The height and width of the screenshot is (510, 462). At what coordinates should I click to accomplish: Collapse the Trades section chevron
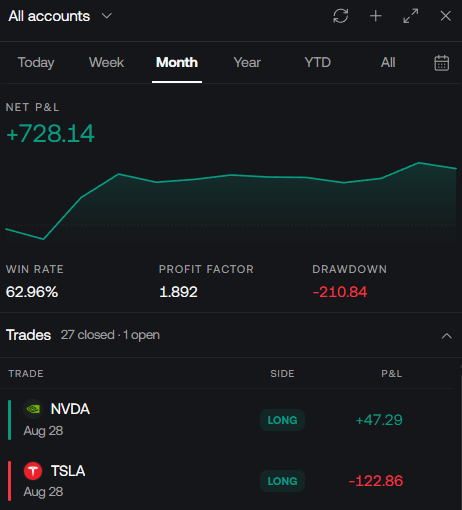[447, 336]
